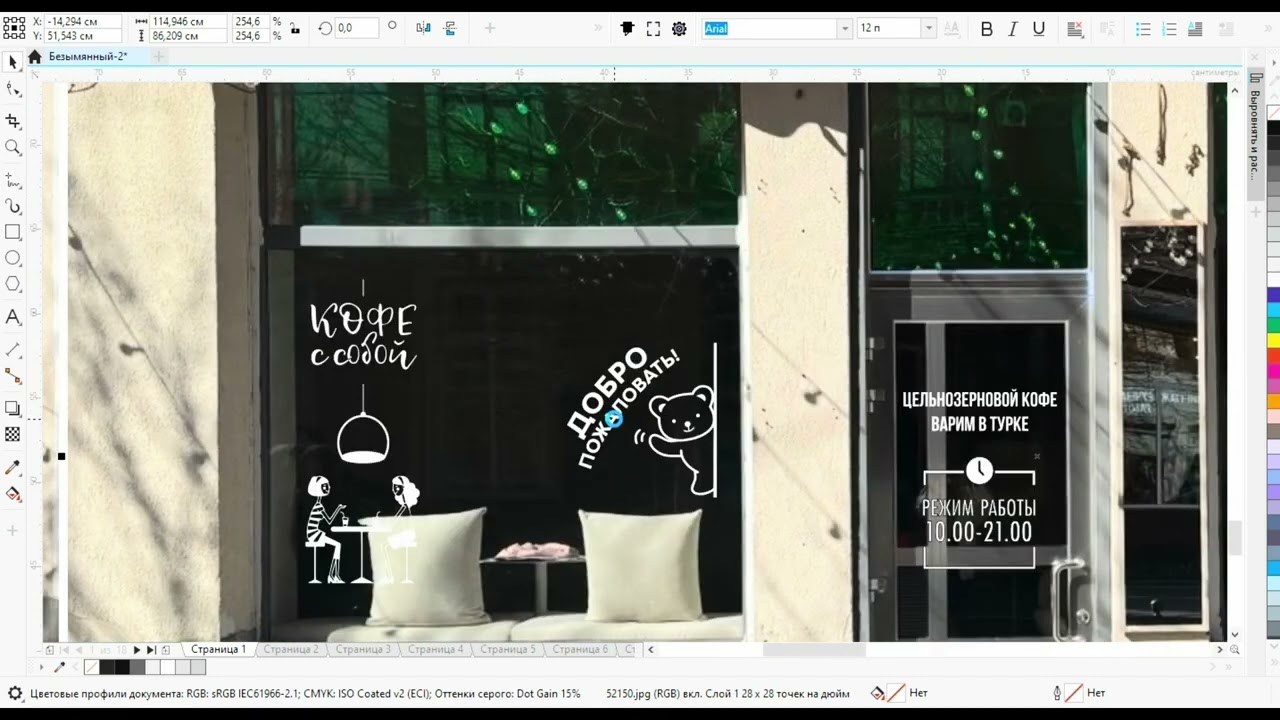Go to next page arrow
Image resolution: width=1280 pixels, height=720 pixels.
pyautogui.click(x=137, y=650)
